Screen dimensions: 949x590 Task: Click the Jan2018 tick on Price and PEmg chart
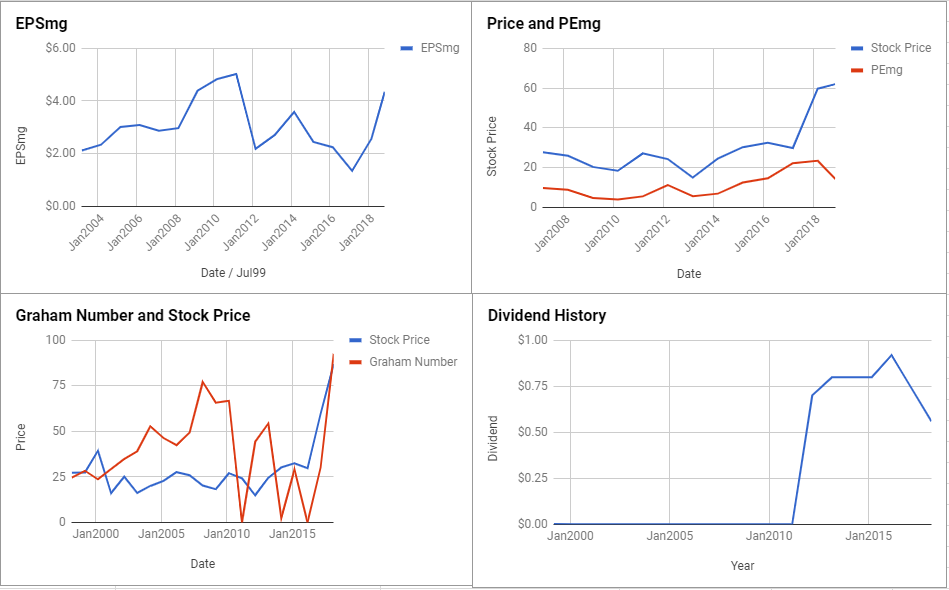801,234
